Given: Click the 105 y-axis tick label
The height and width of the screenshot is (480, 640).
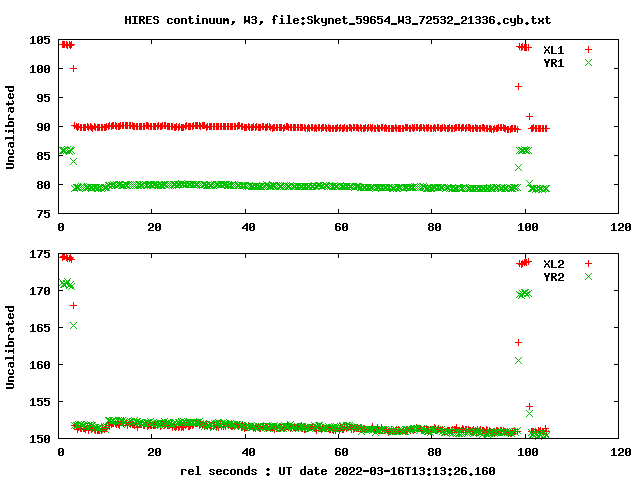Looking at the screenshot, I should pos(40,40).
